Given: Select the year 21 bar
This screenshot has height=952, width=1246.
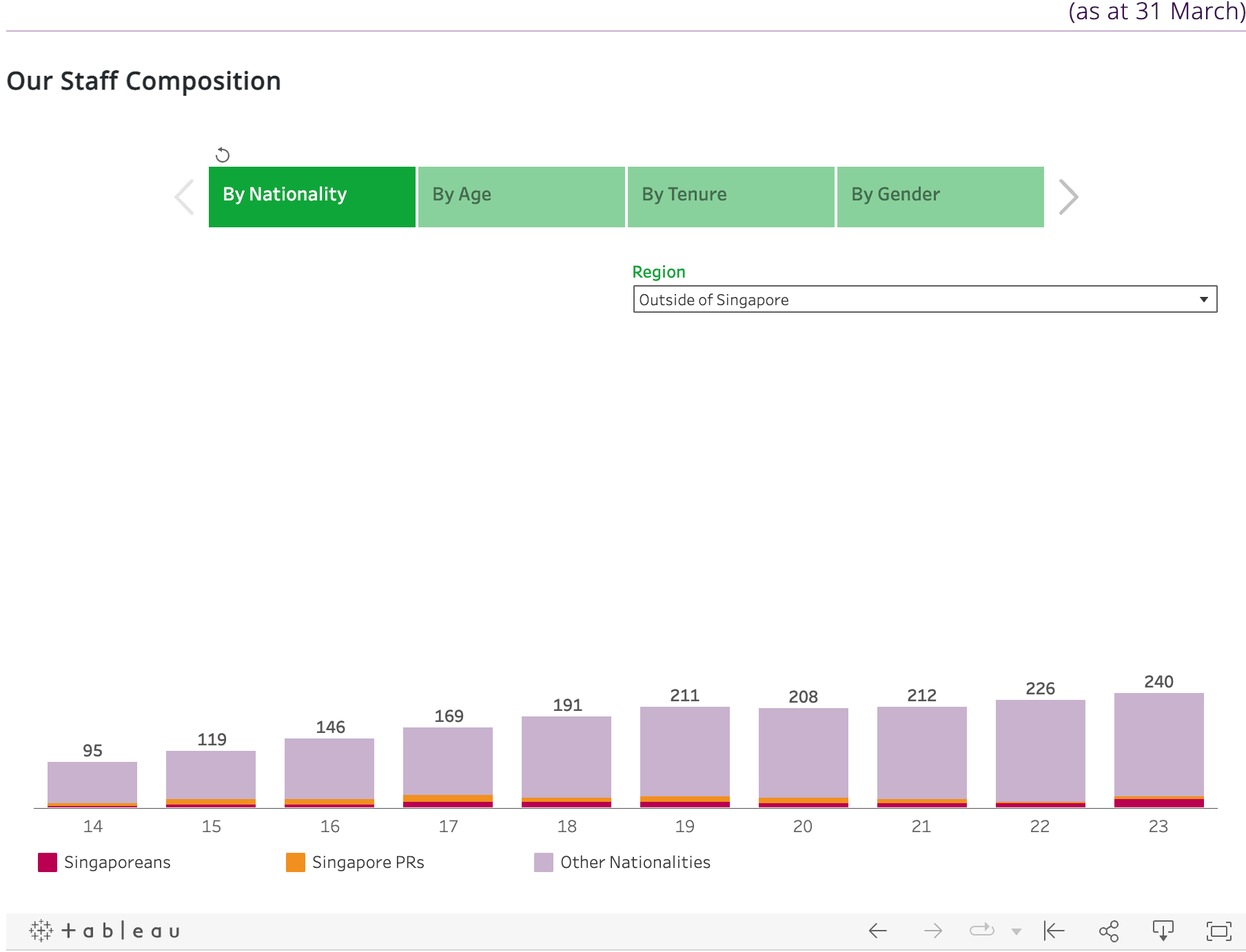Looking at the screenshot, I should [922, 757].
